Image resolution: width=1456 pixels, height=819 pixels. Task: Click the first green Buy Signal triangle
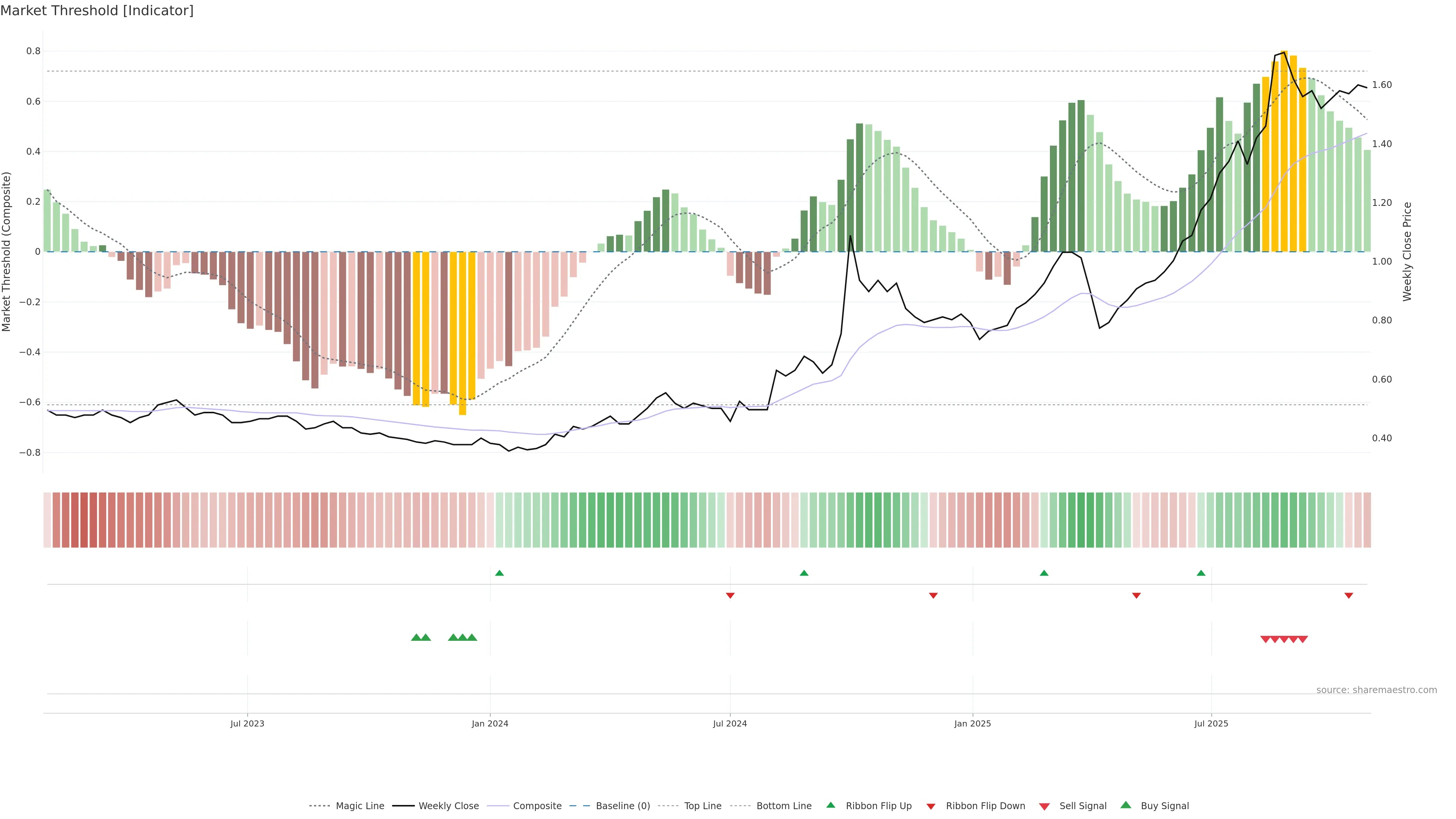pos(416,637)
